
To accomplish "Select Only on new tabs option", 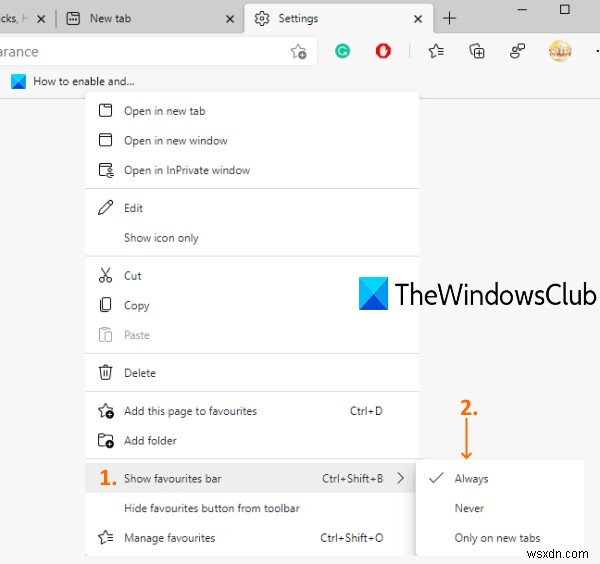I will [x=500, y=538].
